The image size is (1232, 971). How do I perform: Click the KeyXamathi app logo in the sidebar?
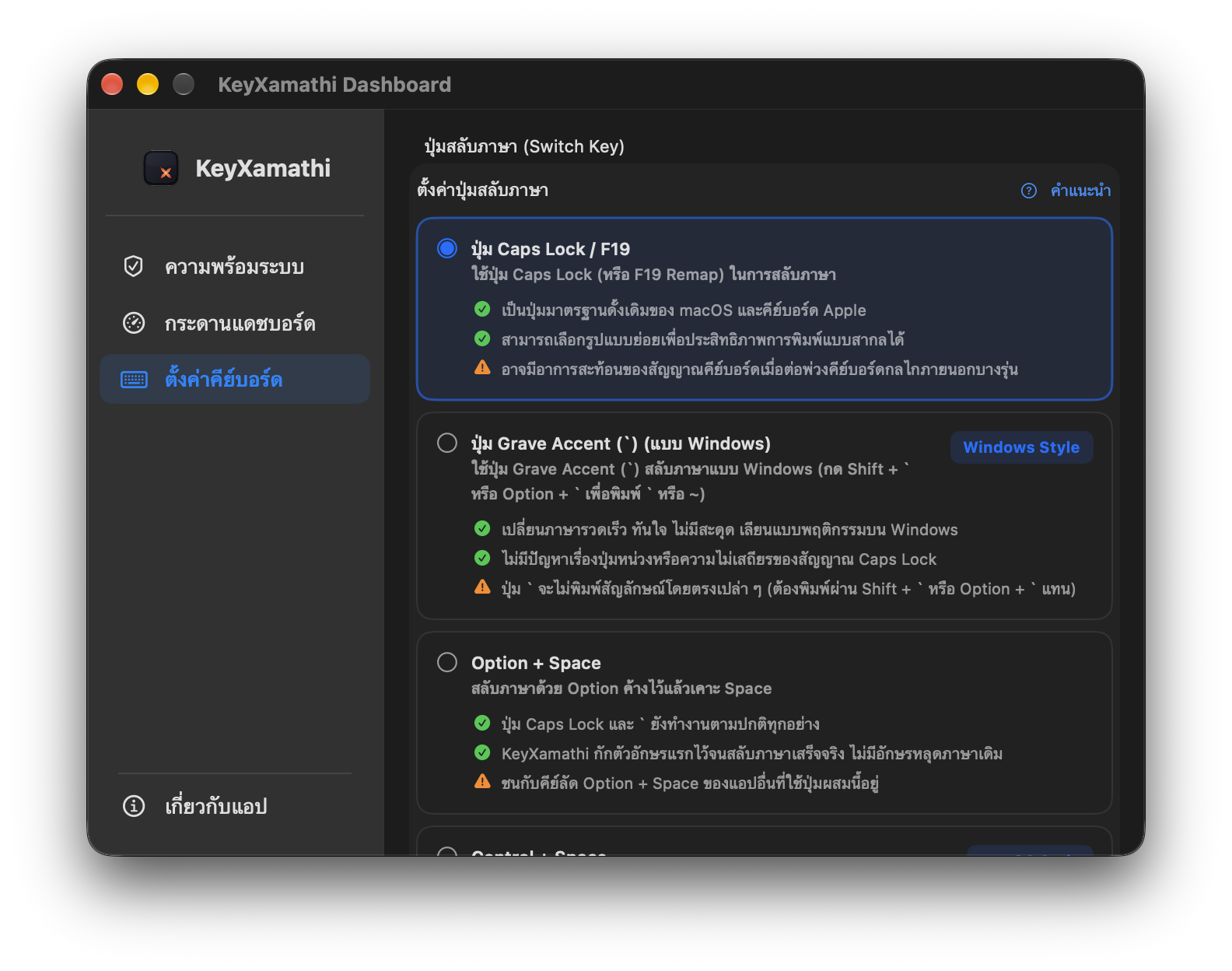[x=161, y=168]
